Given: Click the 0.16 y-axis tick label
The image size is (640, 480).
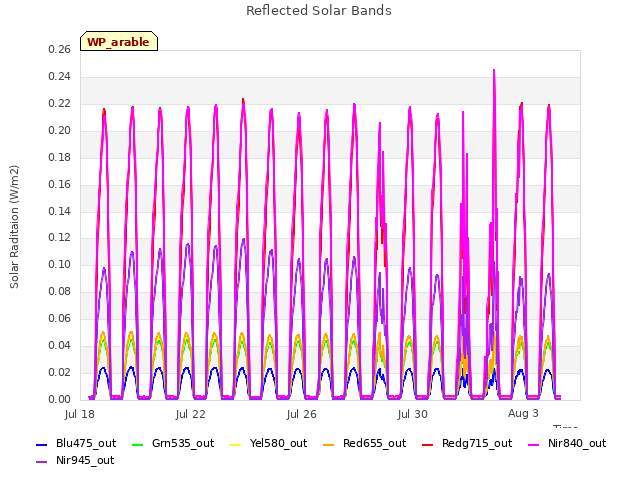Looking at the screenshot, I should point(60,184).
